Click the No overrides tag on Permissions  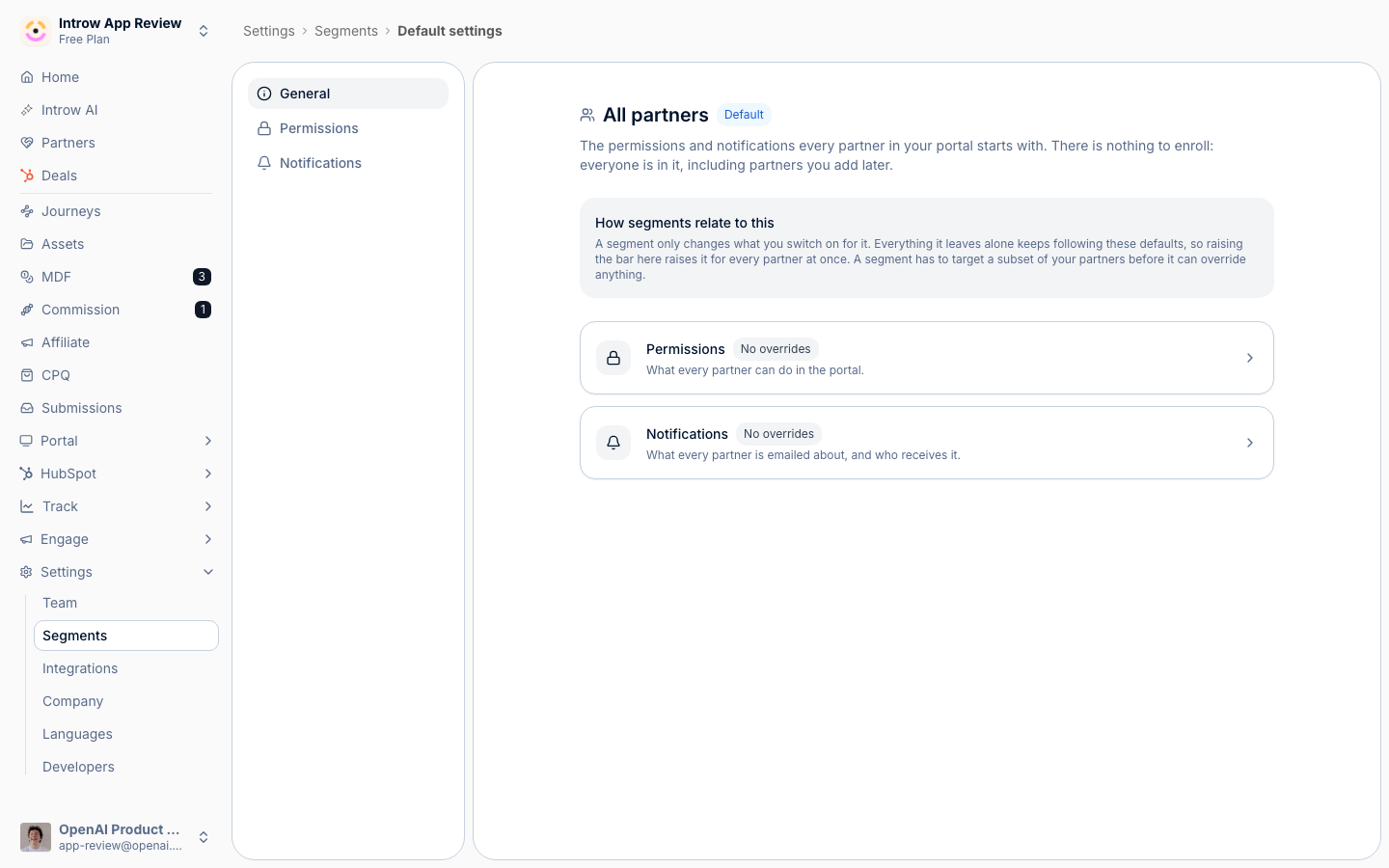(776, 349)
